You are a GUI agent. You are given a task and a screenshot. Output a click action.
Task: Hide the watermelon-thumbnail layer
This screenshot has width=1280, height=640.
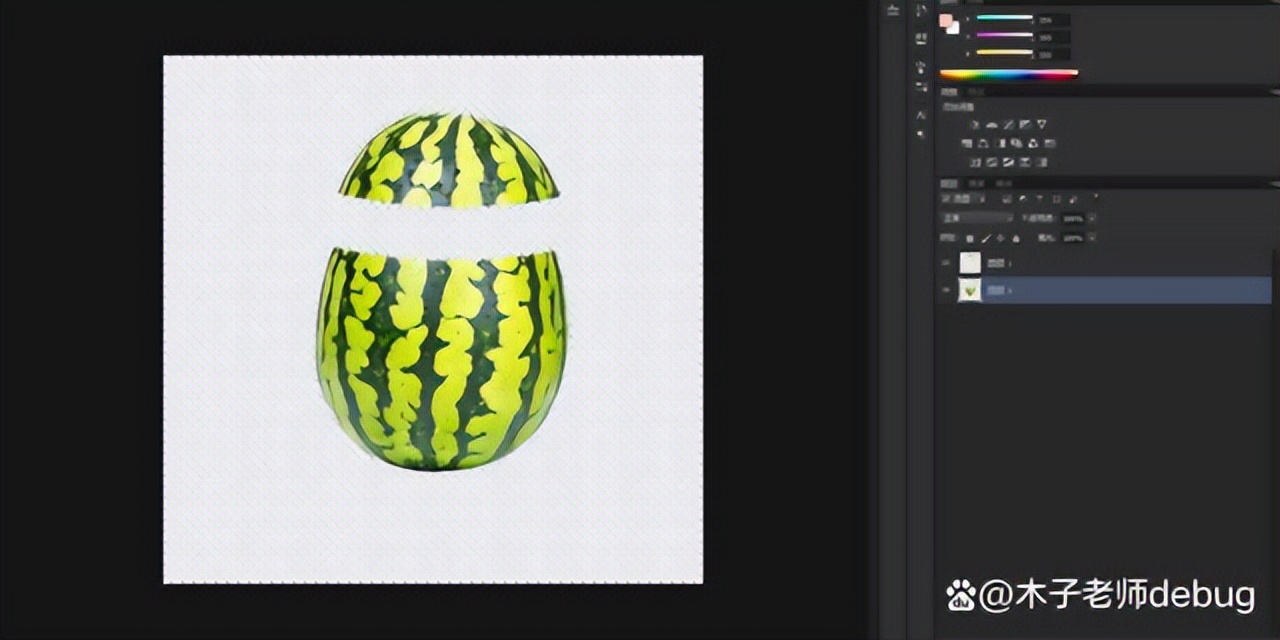pyautogui.click(x=946, y=290)
